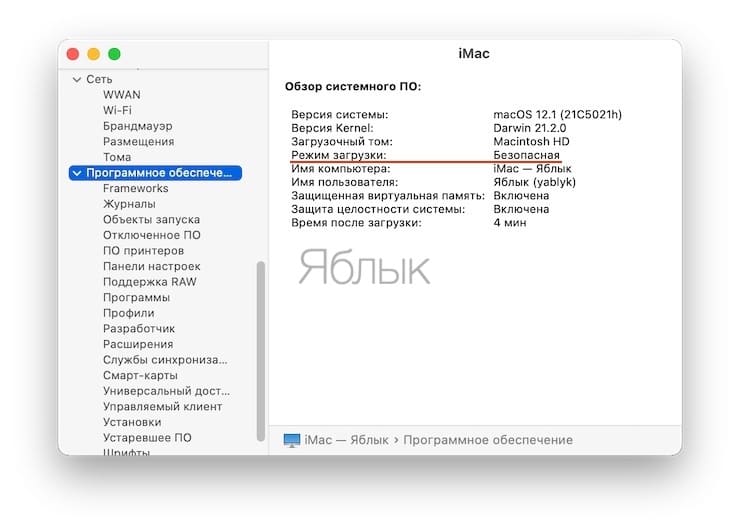Select Службы синхрониза… entry
The width and height of the screenshot is (740, 532).
[x=165, y=360]
